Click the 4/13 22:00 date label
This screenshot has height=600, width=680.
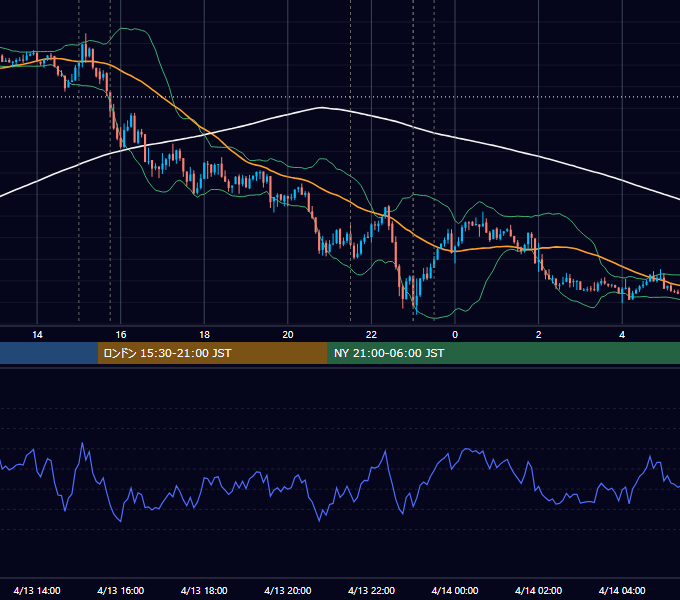pyautogui.click(x=371, y=590)
